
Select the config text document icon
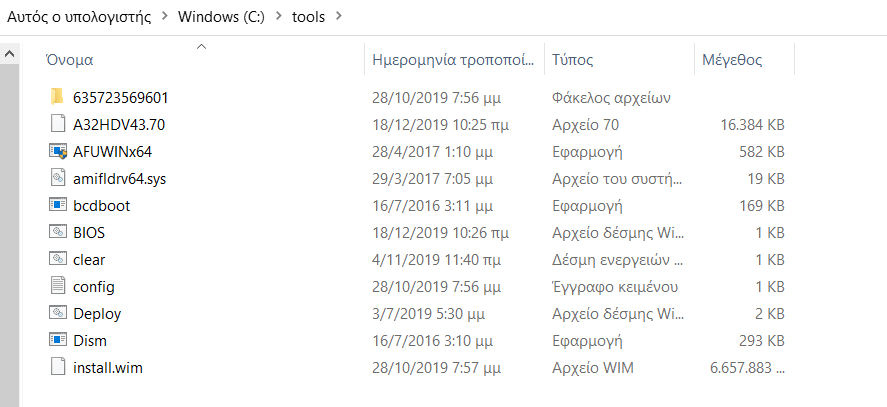(x=56, y=287)
